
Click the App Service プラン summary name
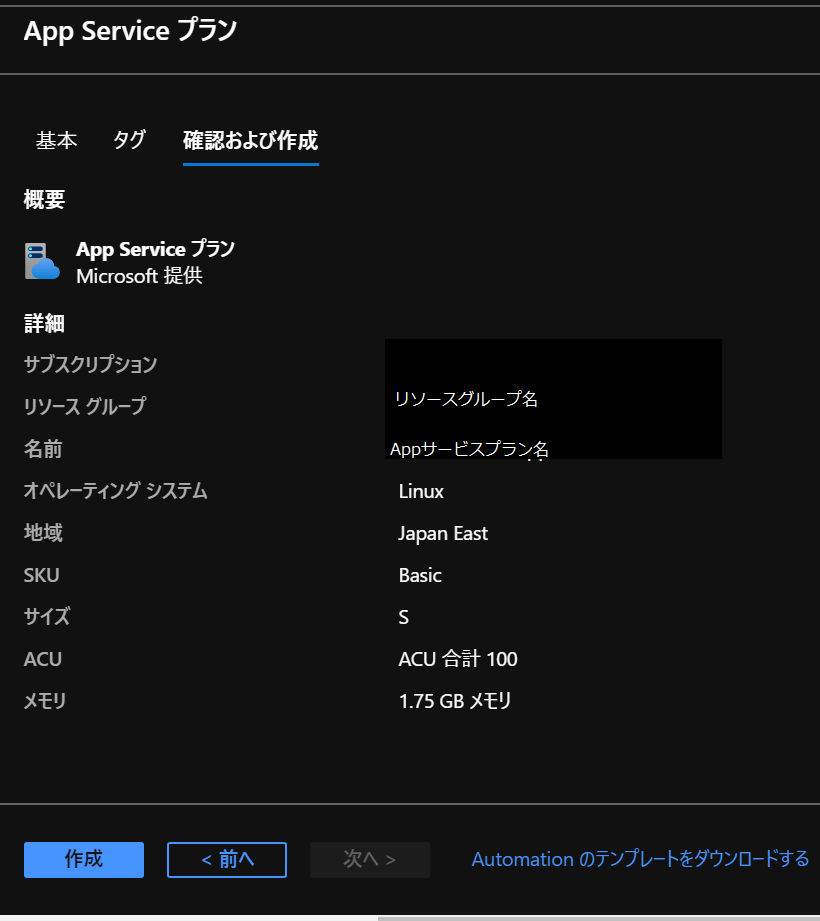pyautogui.click(x=156, y=250)
